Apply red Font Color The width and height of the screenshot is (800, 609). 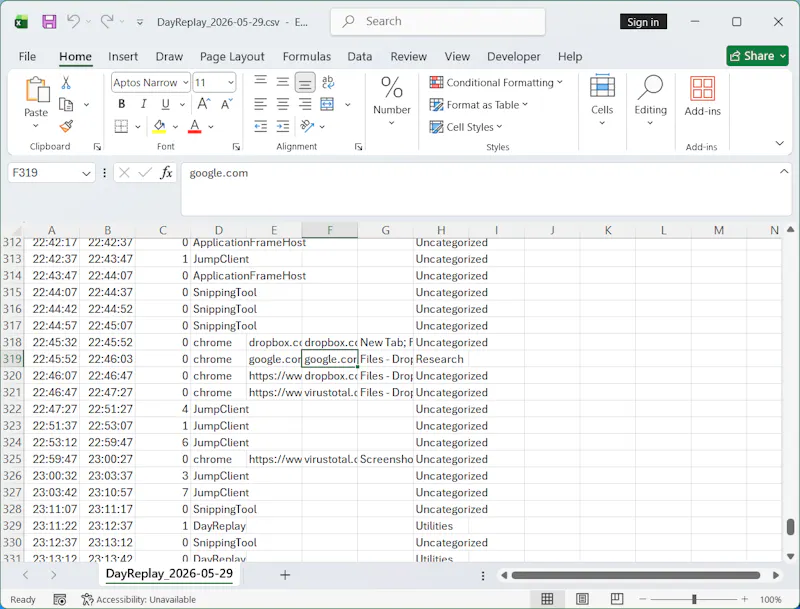click(194, 126)
